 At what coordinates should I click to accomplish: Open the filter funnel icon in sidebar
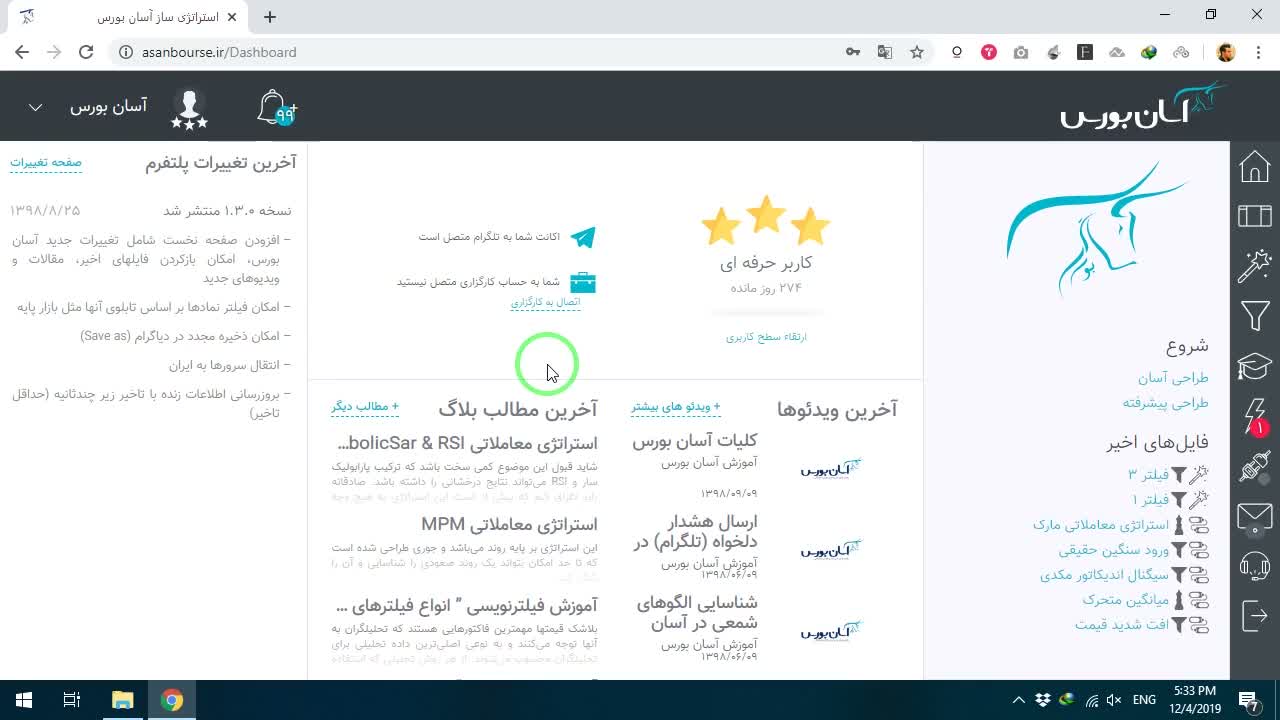1254,317
